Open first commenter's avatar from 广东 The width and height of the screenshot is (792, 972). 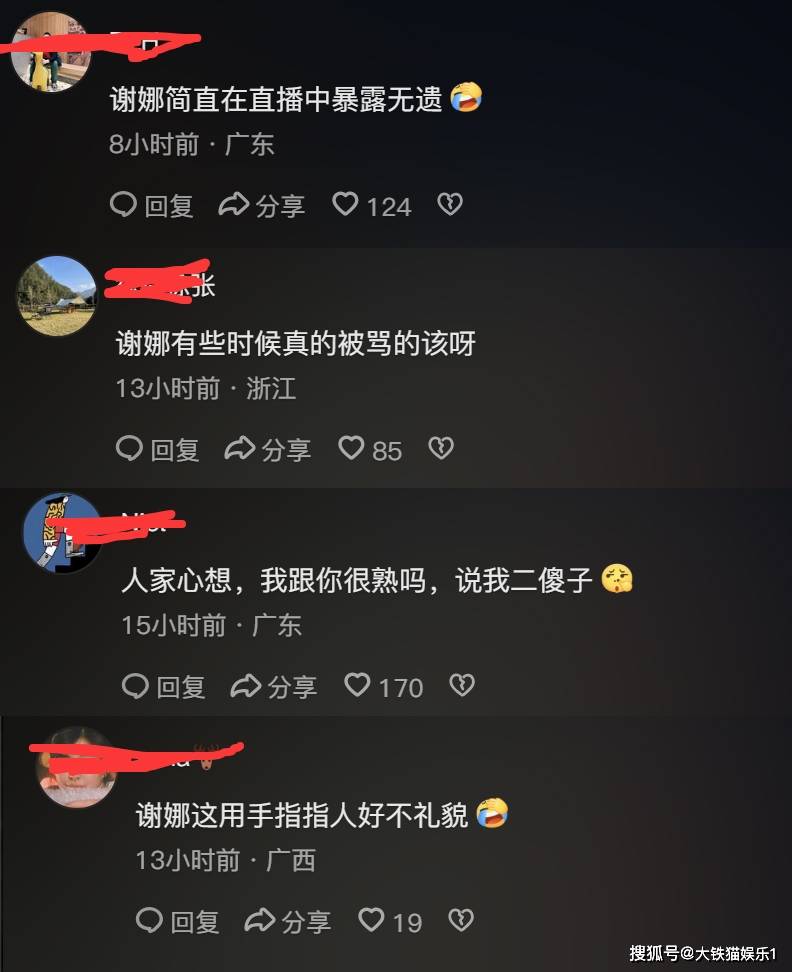click(51, 51)
